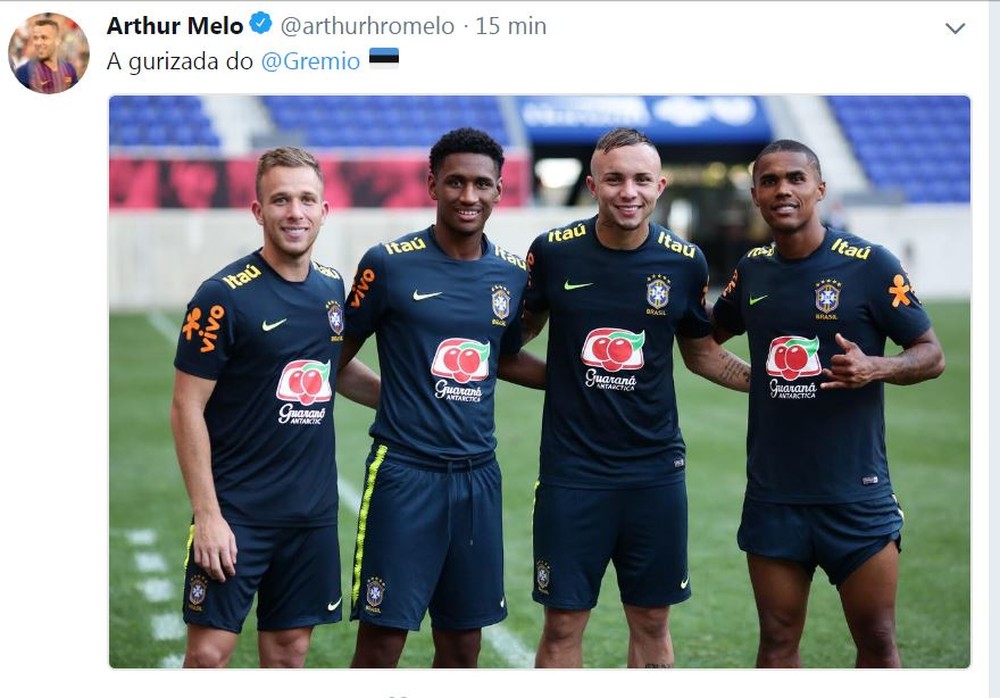
Task: Click the blue verified badge
Action: coord(261,24)
